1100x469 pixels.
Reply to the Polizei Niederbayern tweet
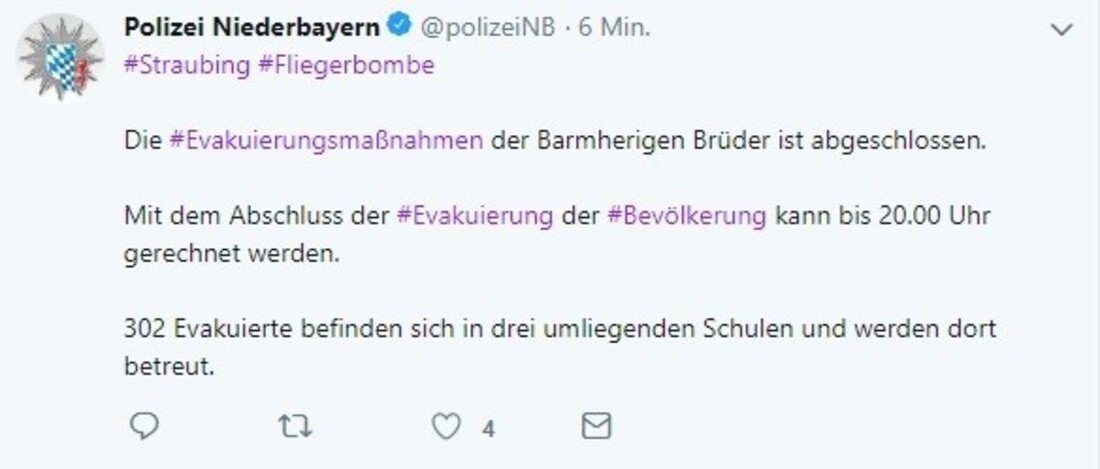pos(145,427)
